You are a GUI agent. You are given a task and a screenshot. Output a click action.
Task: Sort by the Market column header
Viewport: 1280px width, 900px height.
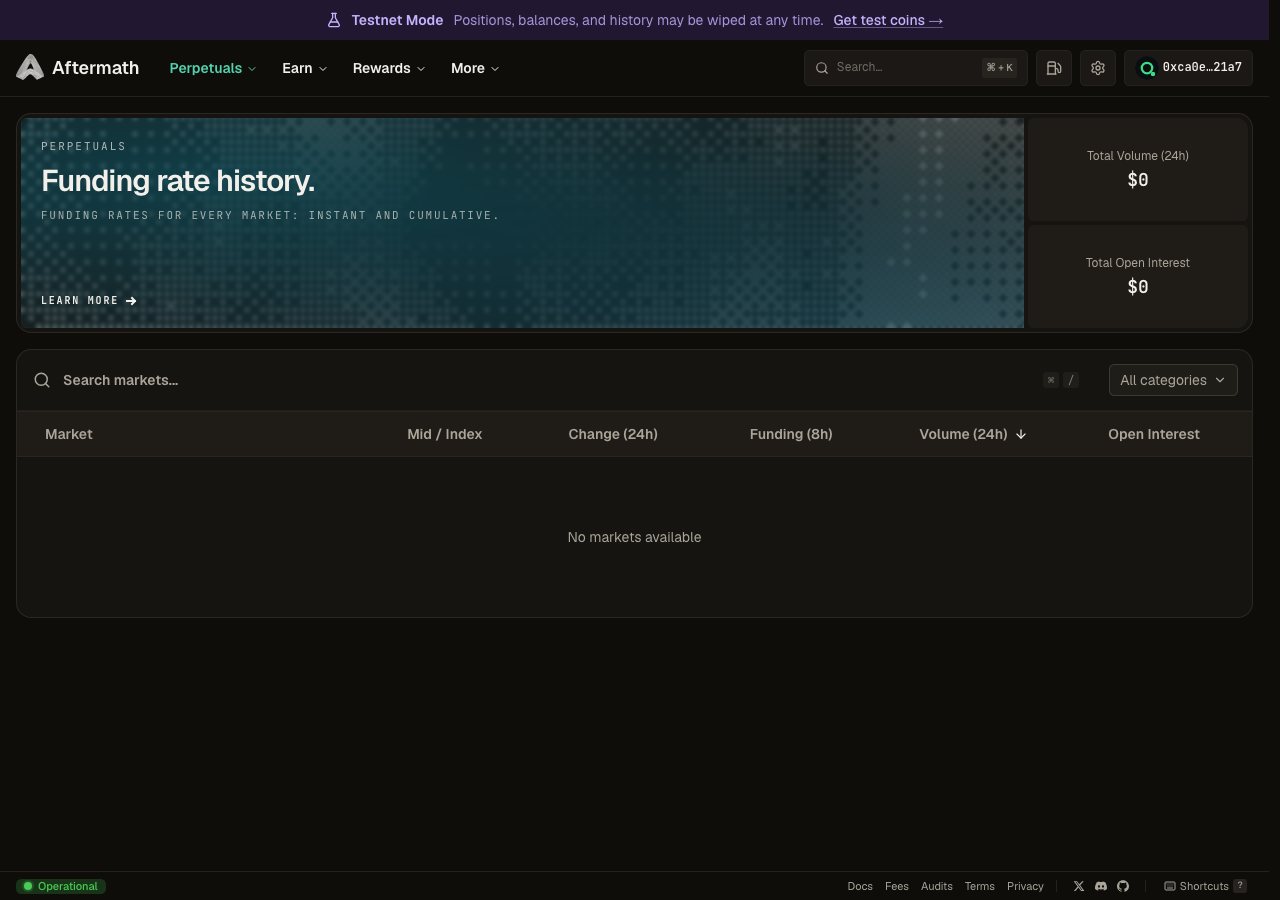pyautogui.click(x=69, y=434)
